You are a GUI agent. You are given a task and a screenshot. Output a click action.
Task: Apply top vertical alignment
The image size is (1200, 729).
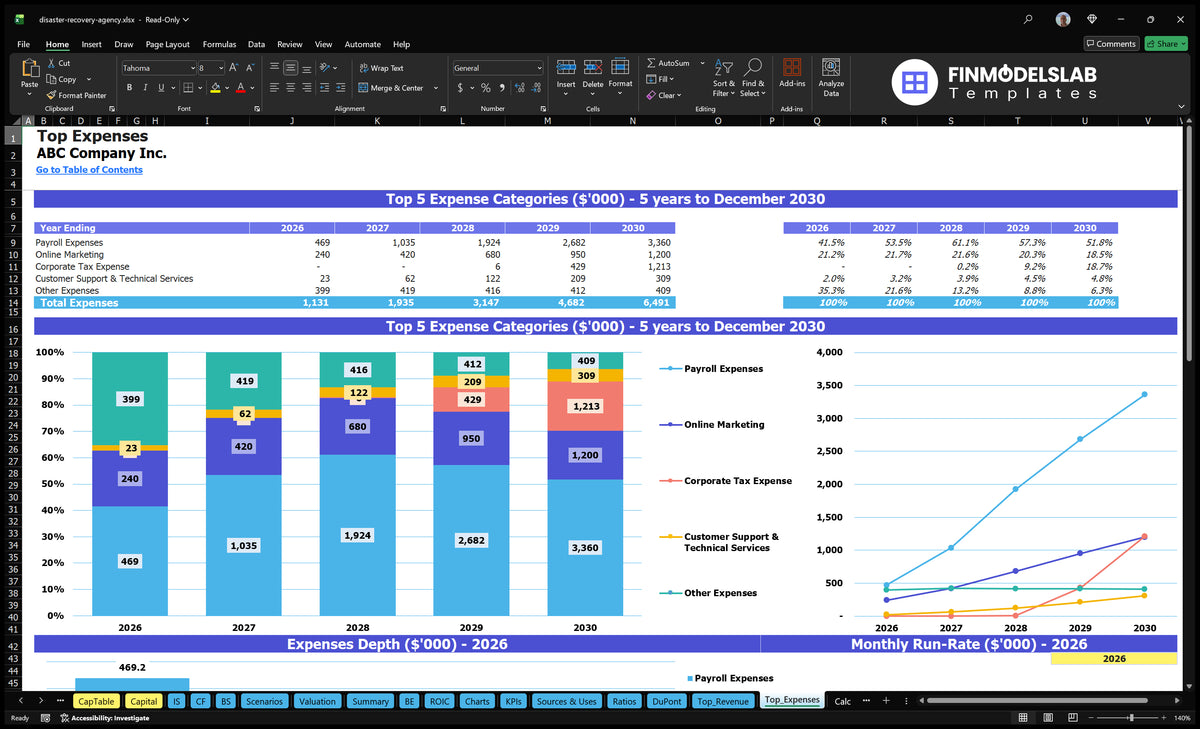tap(274, 68)
